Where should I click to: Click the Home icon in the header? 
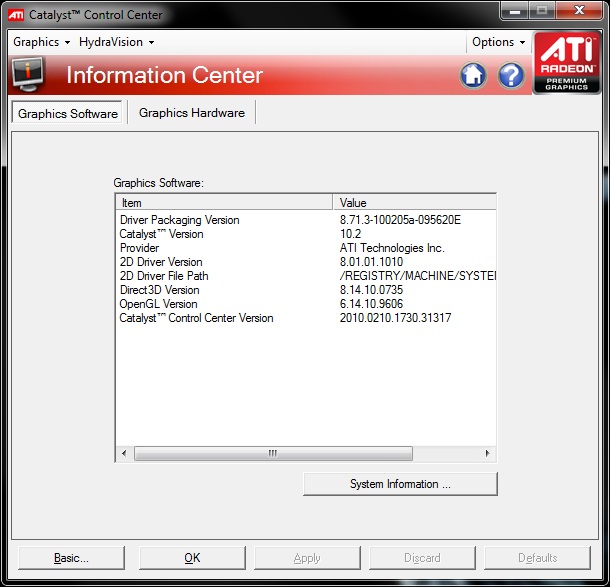pyautogui.click(x=474, y=76)
